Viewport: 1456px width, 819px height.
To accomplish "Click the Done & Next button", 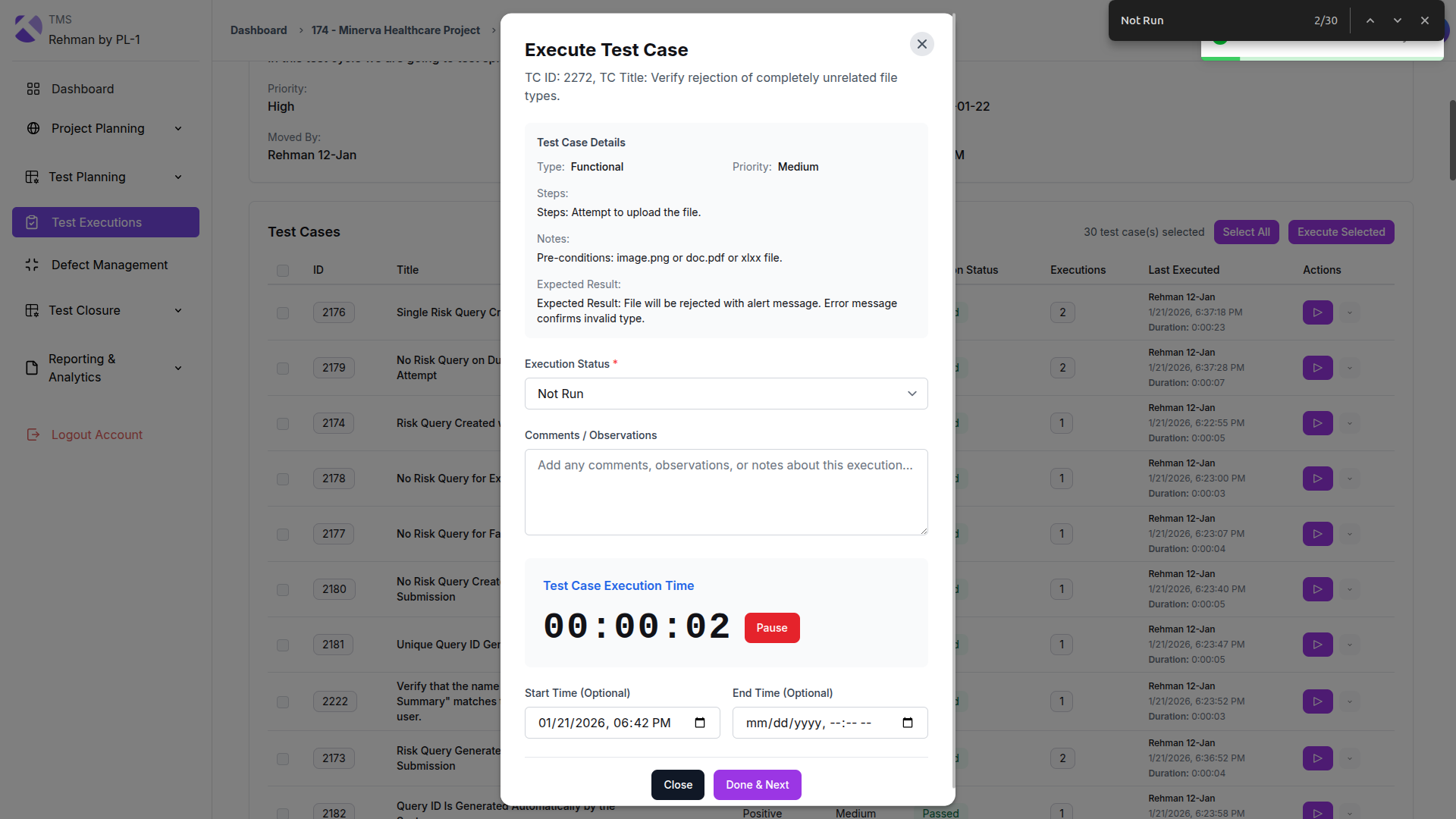I will [757, 785].
